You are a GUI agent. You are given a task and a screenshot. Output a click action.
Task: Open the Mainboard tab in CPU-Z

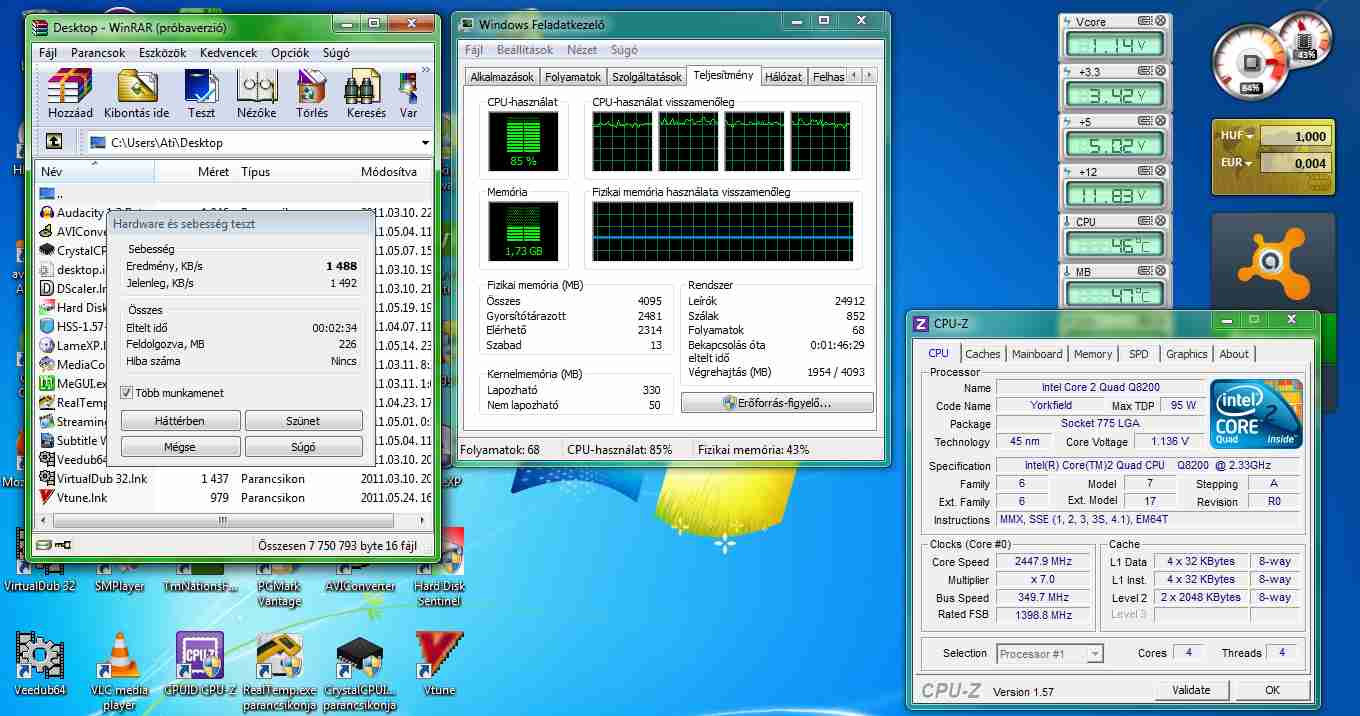1037,354
